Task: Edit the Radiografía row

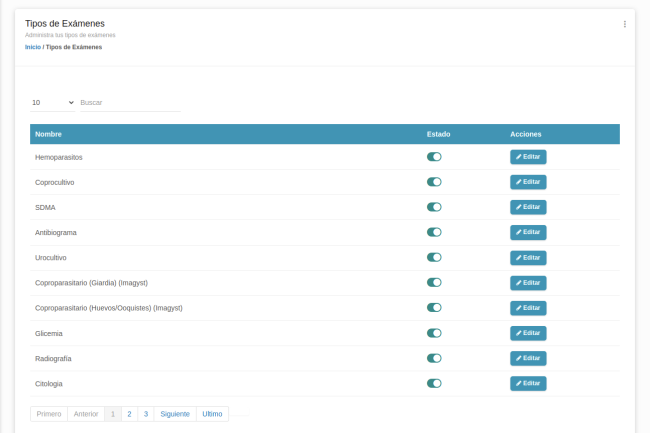Action: click(x=528, y=358)
